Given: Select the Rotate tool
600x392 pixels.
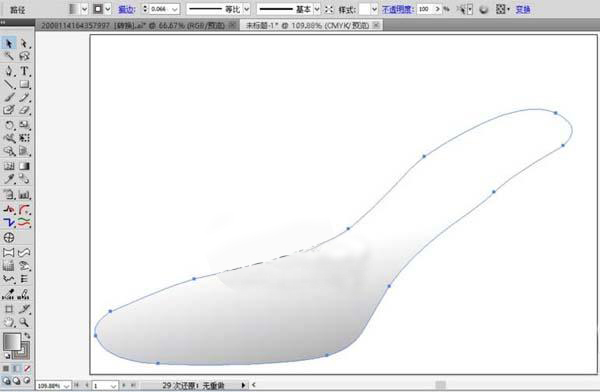Looking at the screenshot, I should (x=9, y=125).
